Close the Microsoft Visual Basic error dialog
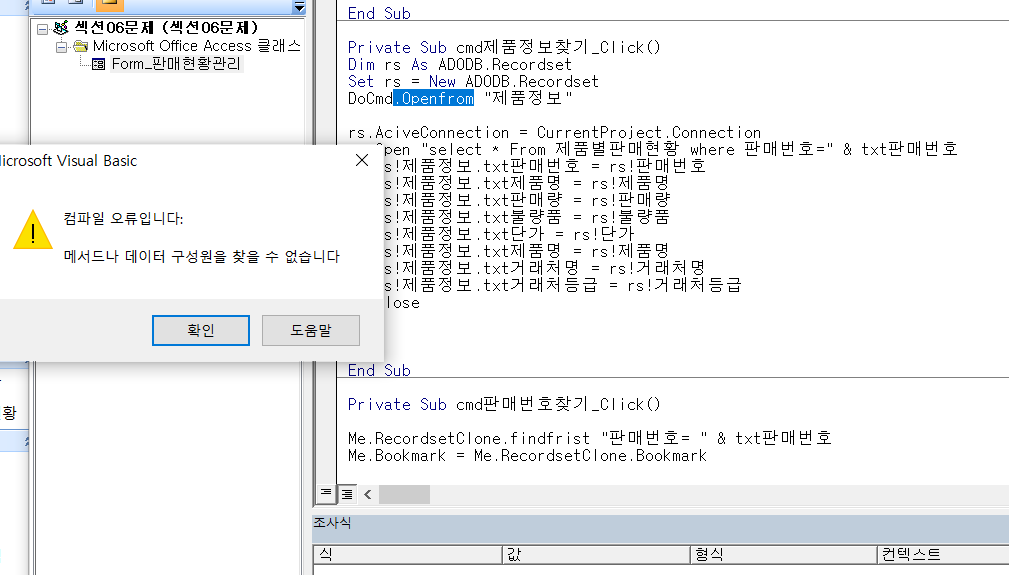The image size is (1009, 575). pos(361,161)
